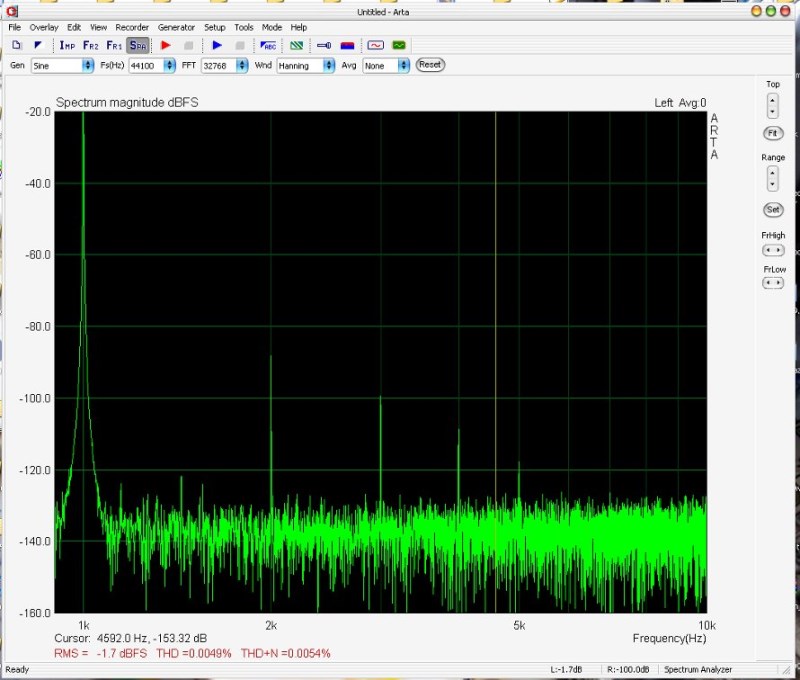Open the Tools menu
Image resolution: width=800 pixels, height=680 pixels.
tap(244, 28)
